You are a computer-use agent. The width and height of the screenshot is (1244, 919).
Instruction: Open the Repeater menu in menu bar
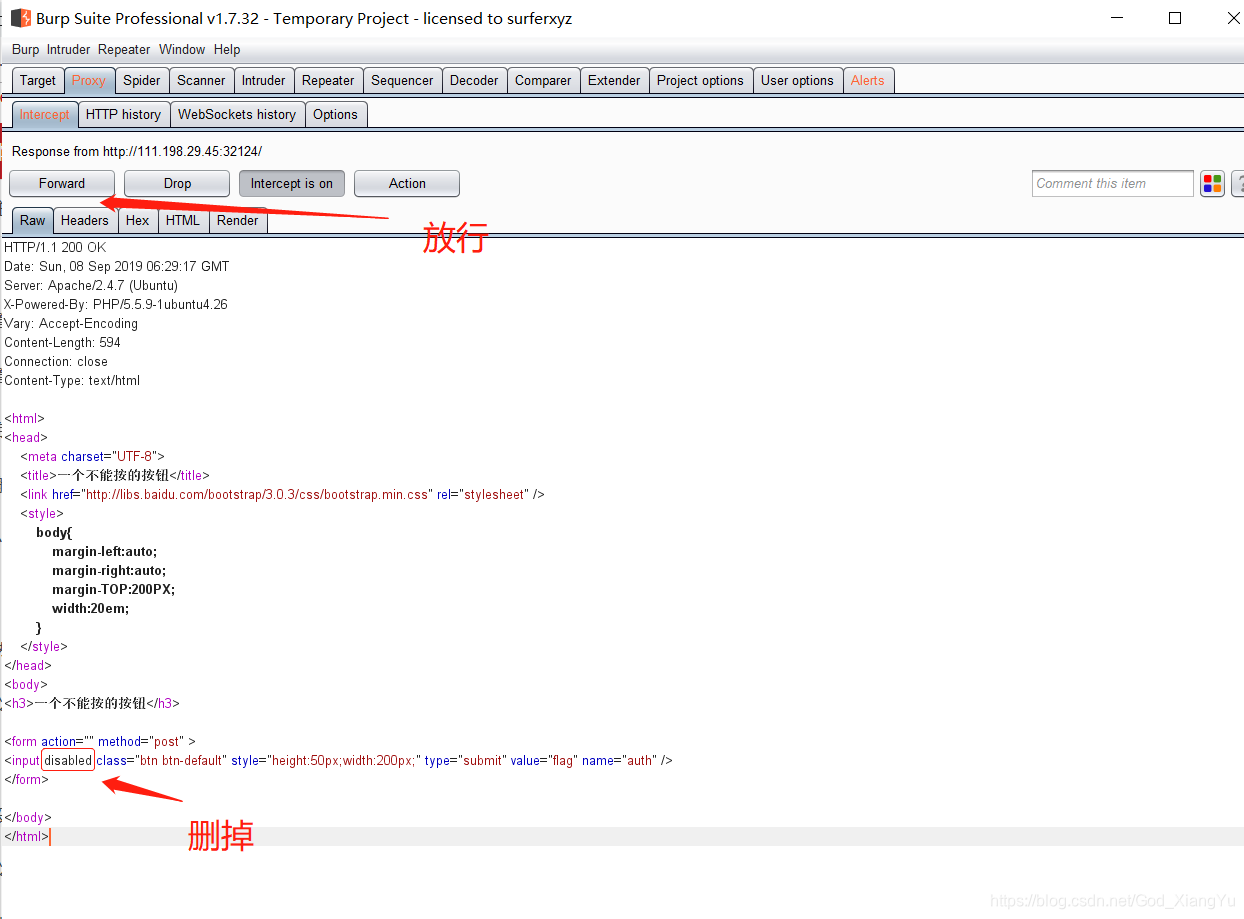coord(124,49)
